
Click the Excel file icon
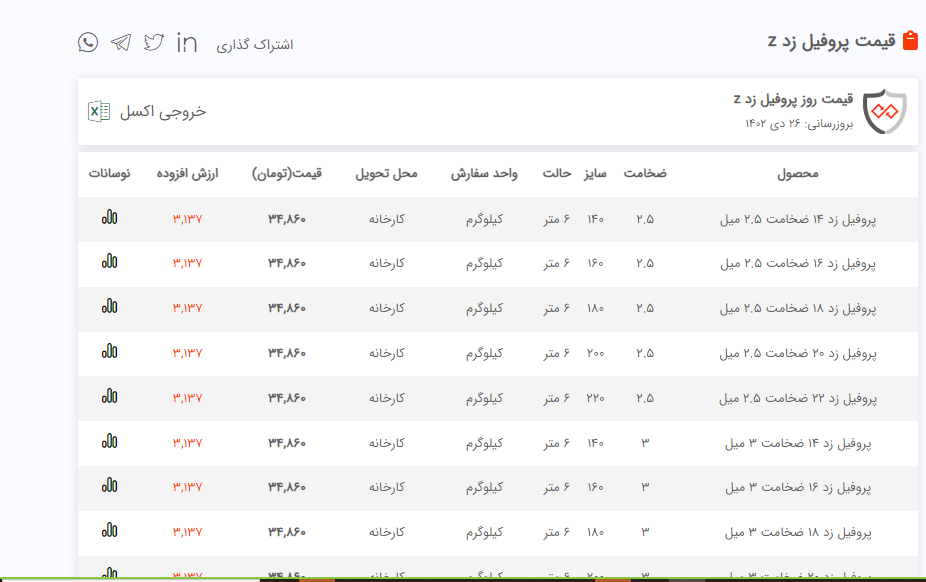[99, 111]
